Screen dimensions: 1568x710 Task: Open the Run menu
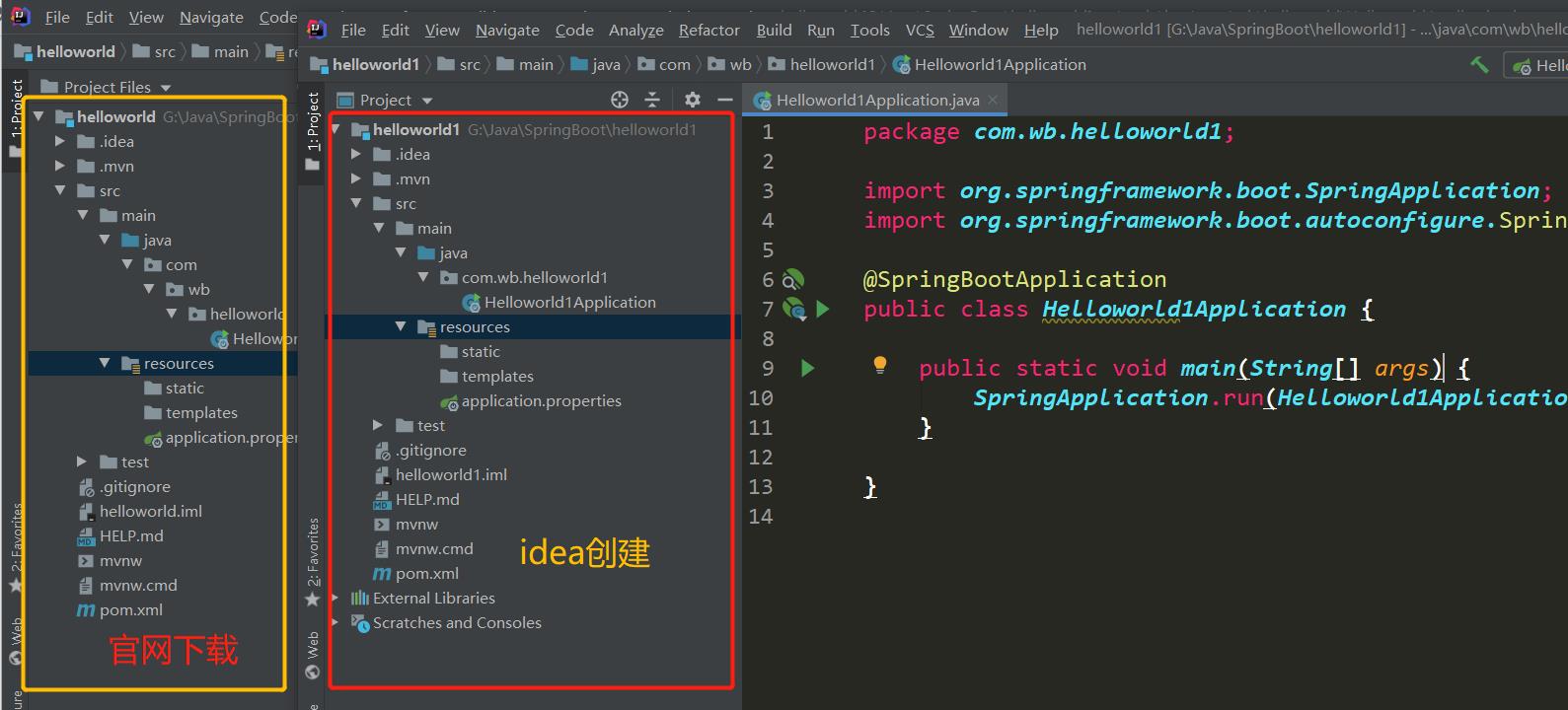[821, 30]
